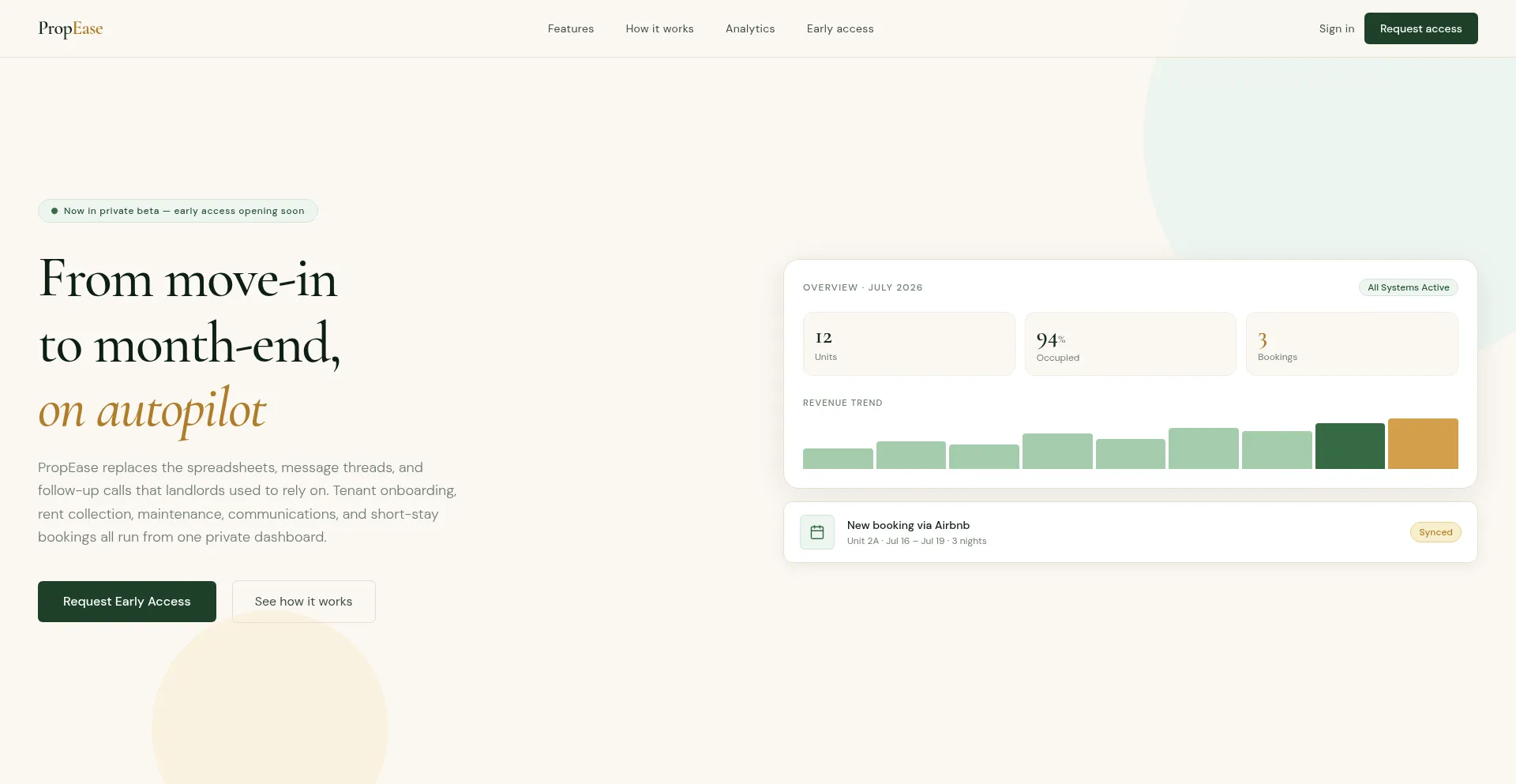The height and width of the screenshot is (784, 1516).
Task: Select the 94% Occupied stat card
Action: 1130,344
